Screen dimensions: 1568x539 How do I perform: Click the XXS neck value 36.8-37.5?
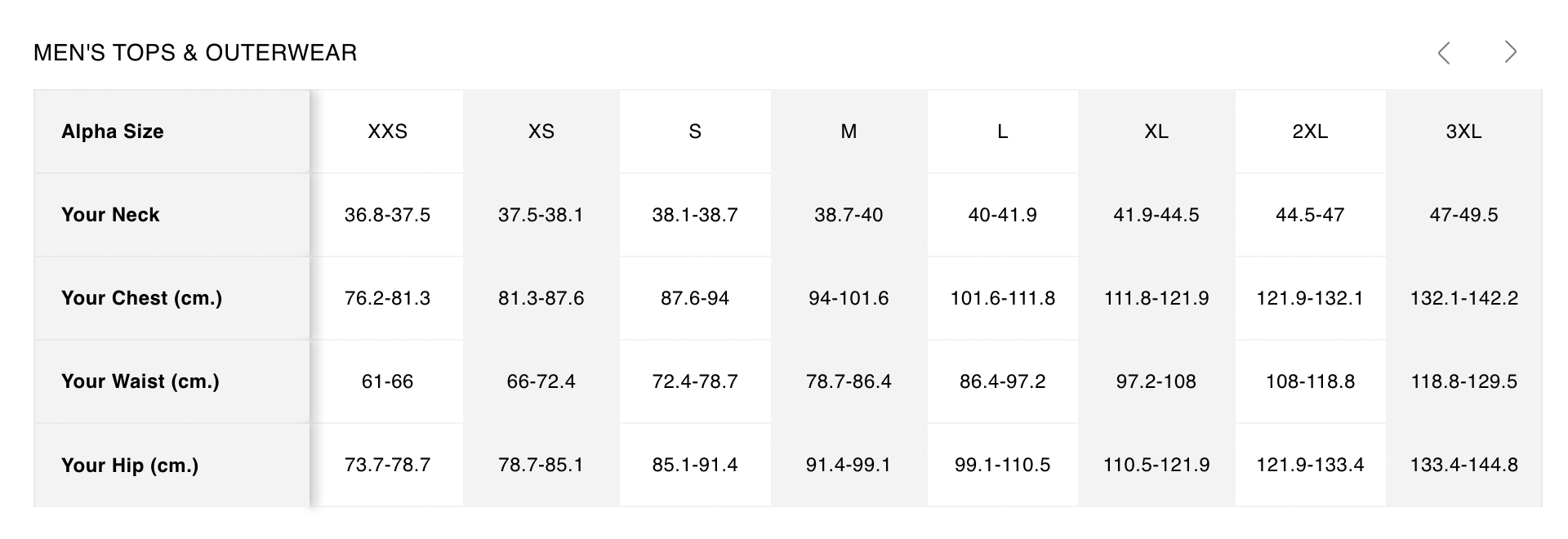(387, 215)
